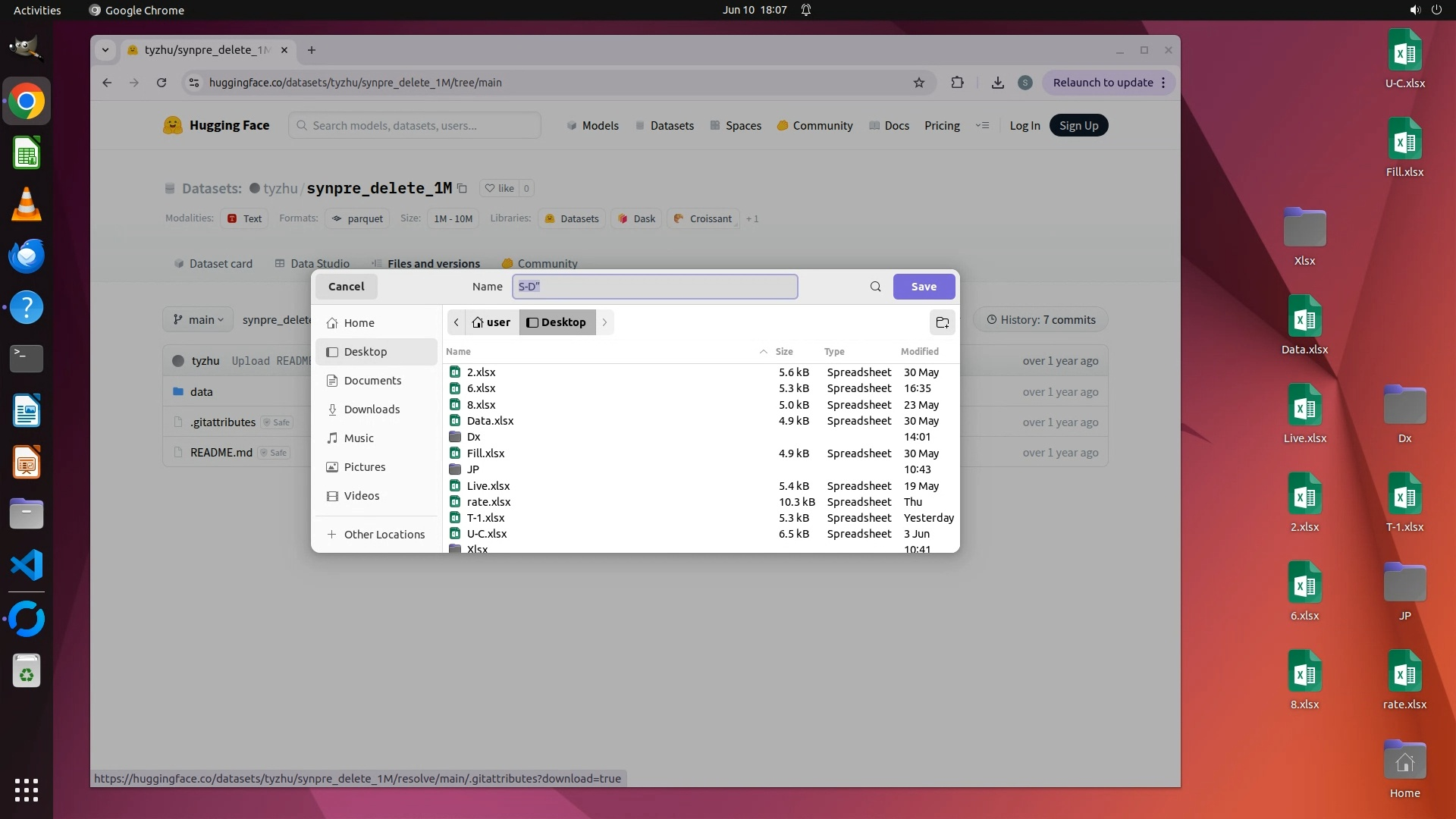Image resolution: width=1456 pixels, height=819 pixels.
Task: Sort files by Size column header
Action: pyautogui.click(x=783, y=352)
